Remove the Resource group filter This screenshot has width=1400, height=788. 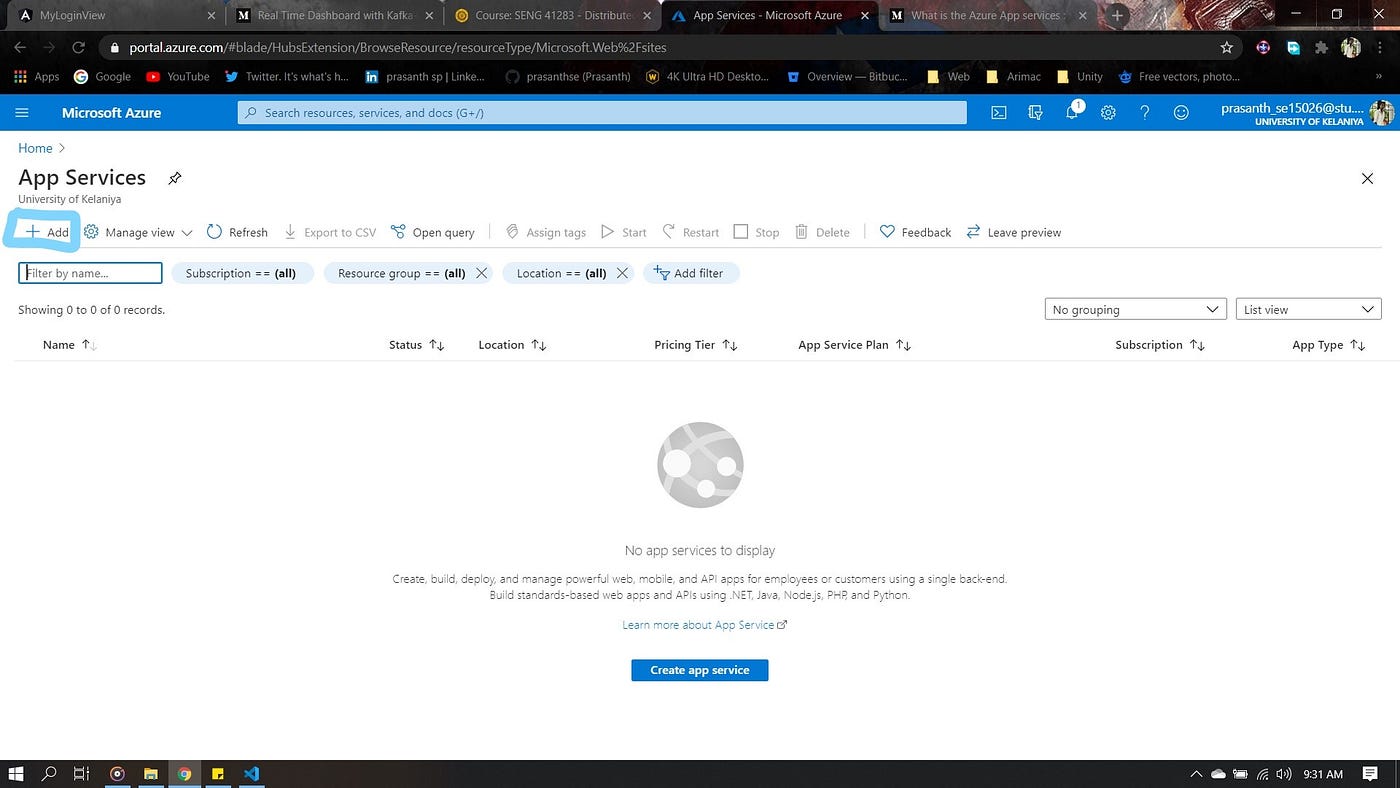coord(481,273)
